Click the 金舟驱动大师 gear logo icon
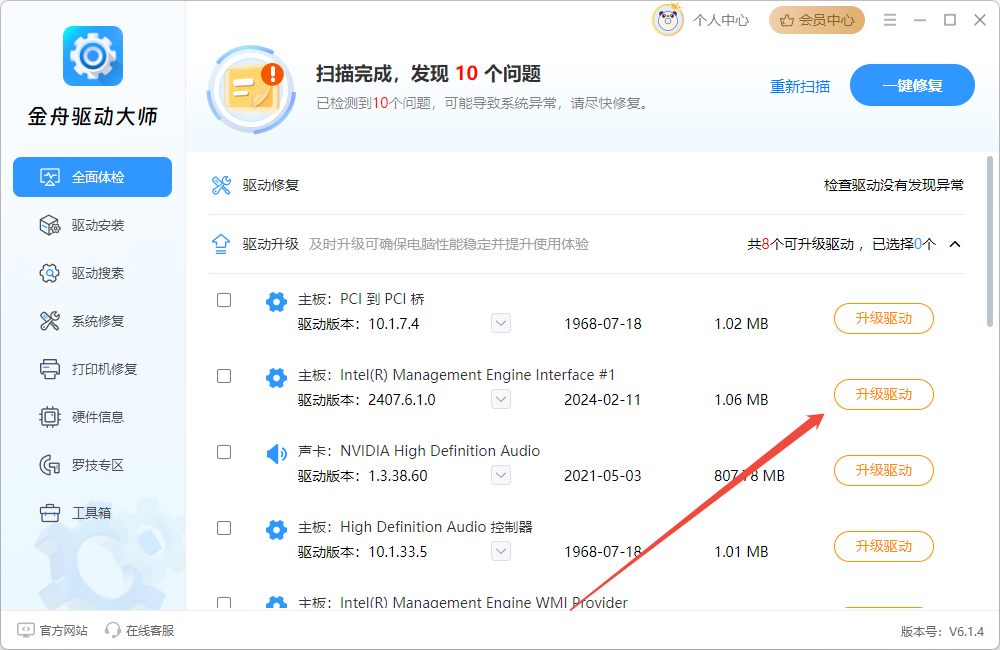The image size is (1000, 650). [x=92, y=56]
